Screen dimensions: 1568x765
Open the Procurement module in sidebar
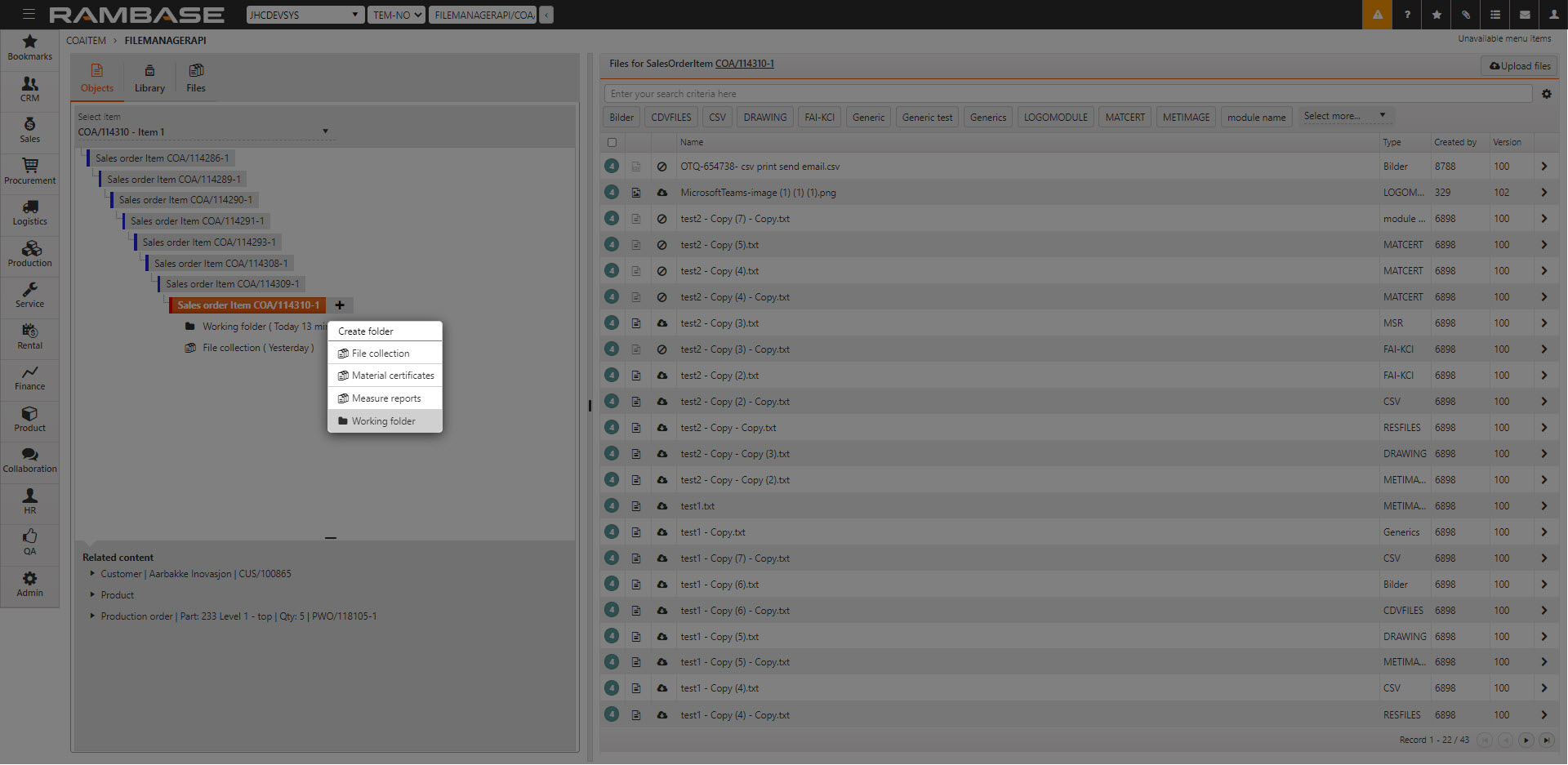[30, 171]
